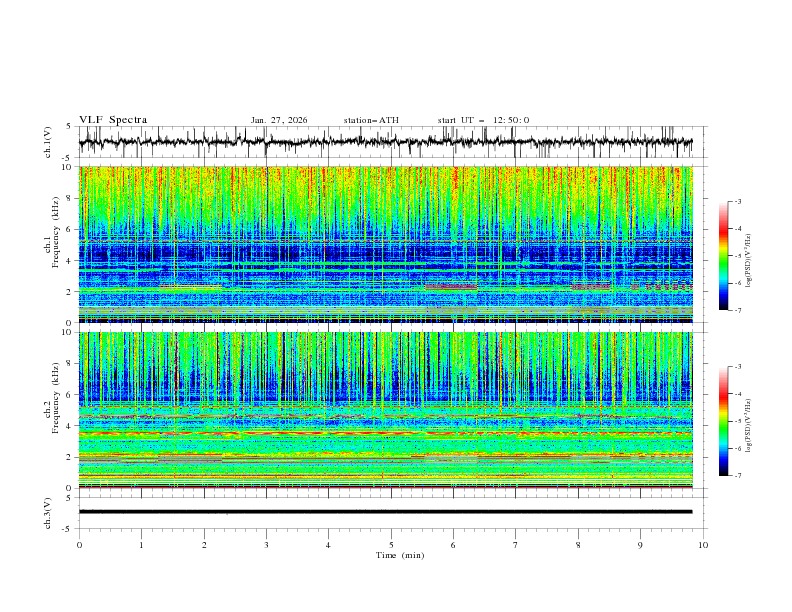Click the "-5" tick on ch.1 colorbar
Screen dimensions: 792x612
click(x=737, y=256)
